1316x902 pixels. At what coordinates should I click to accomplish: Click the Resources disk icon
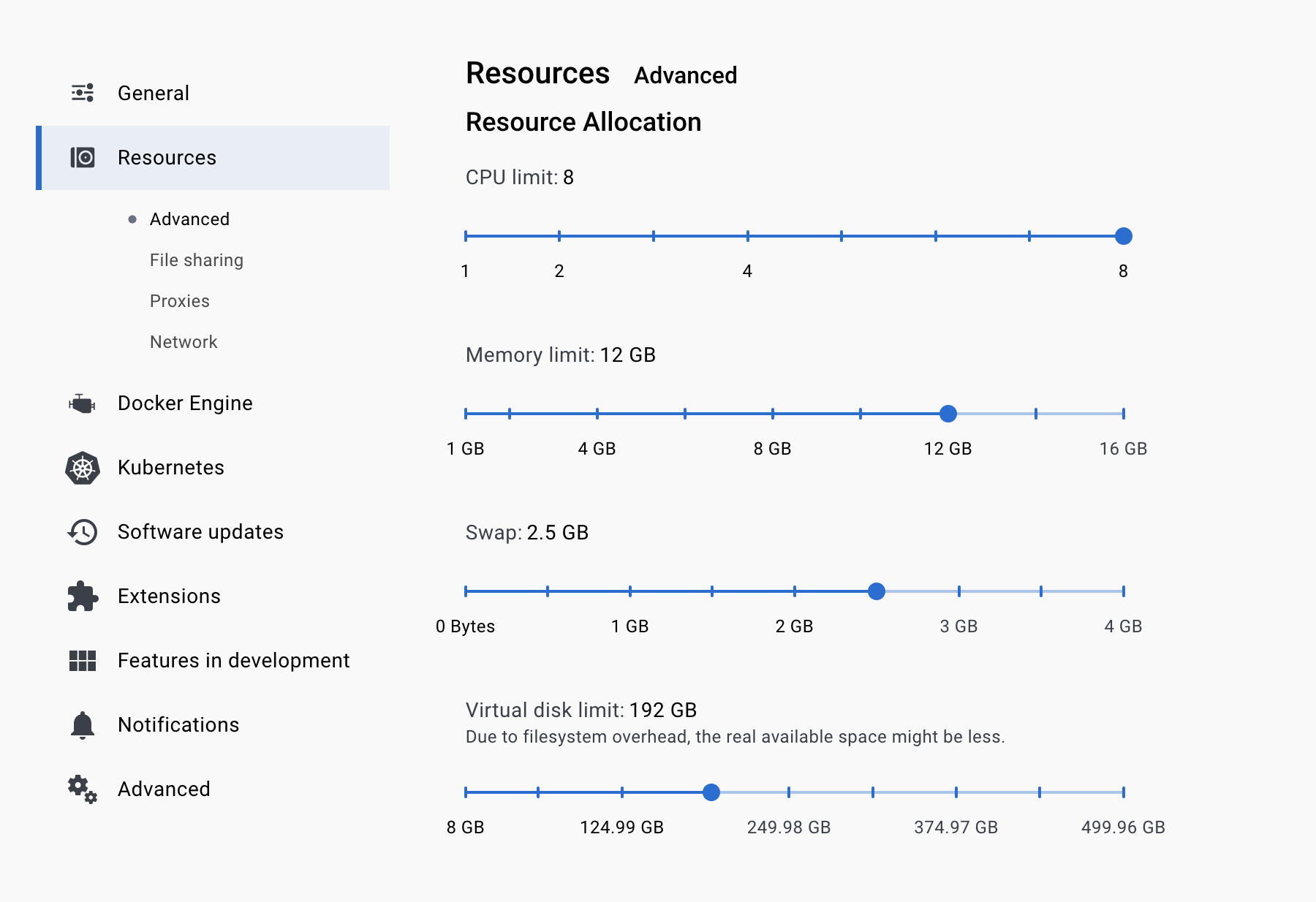click(83, 157)
